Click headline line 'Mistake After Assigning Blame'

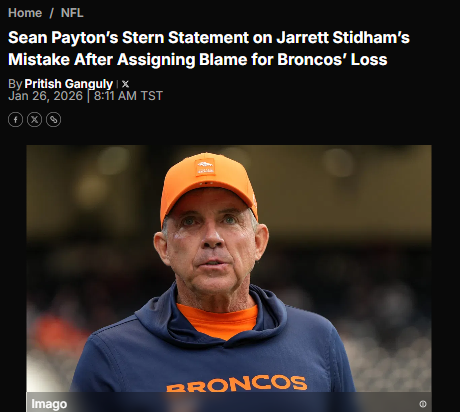198,60
